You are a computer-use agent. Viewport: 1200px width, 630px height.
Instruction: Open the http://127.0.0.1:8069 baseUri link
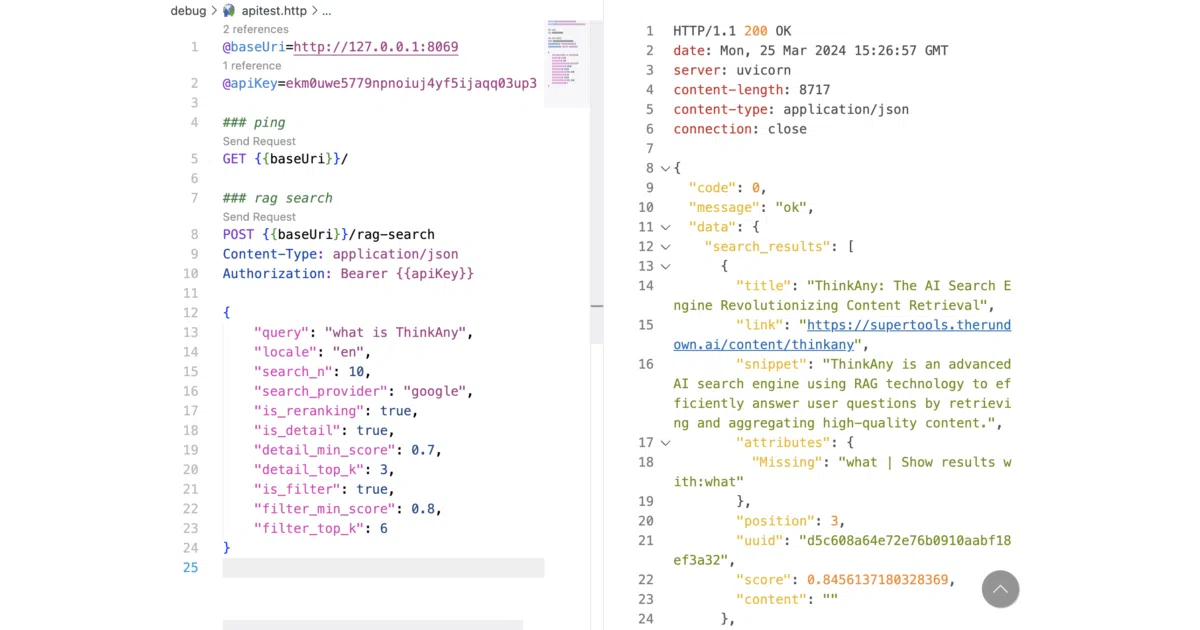[376, 47]
